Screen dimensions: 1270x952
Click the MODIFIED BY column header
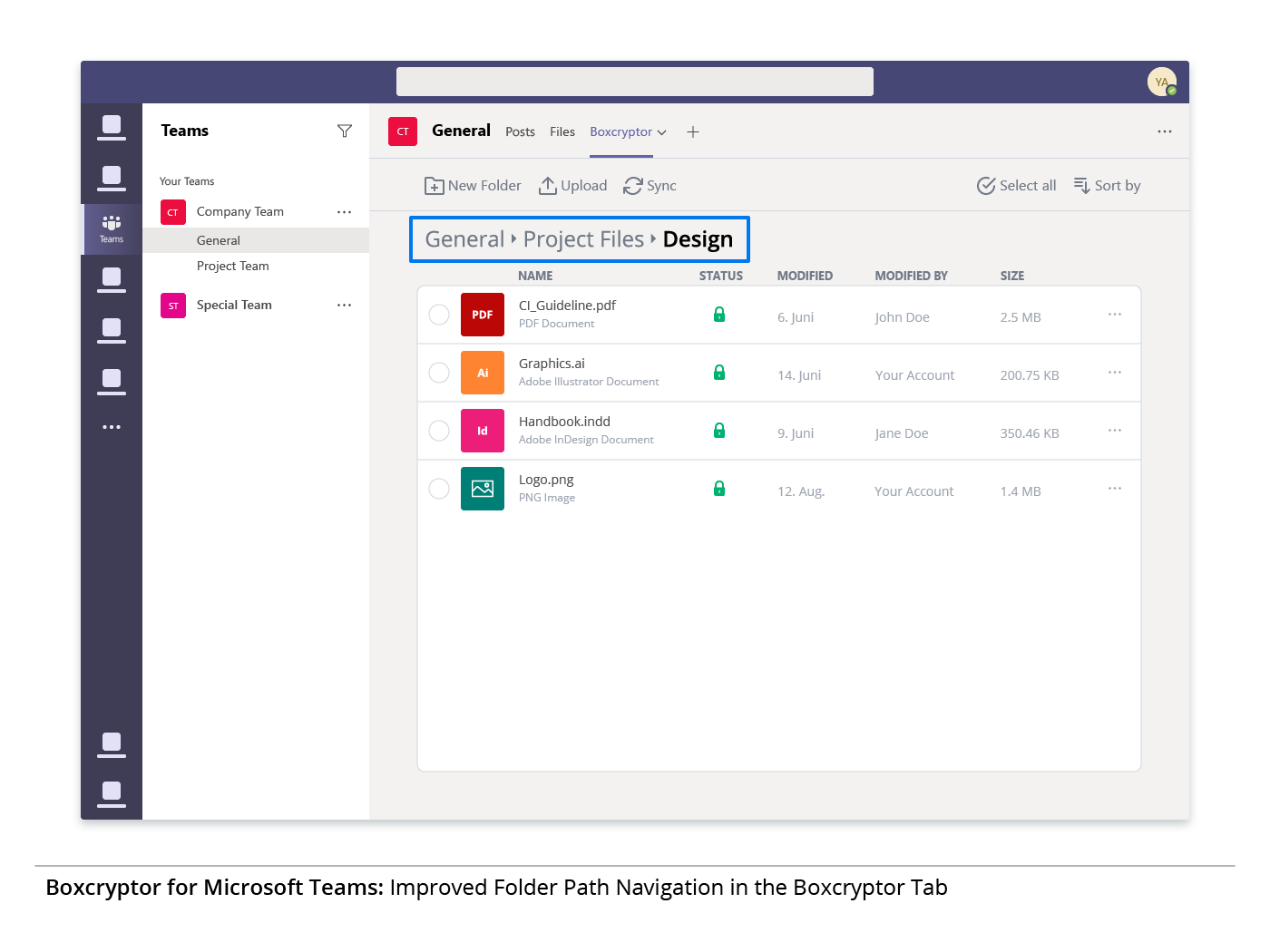(x=911, y=276)
